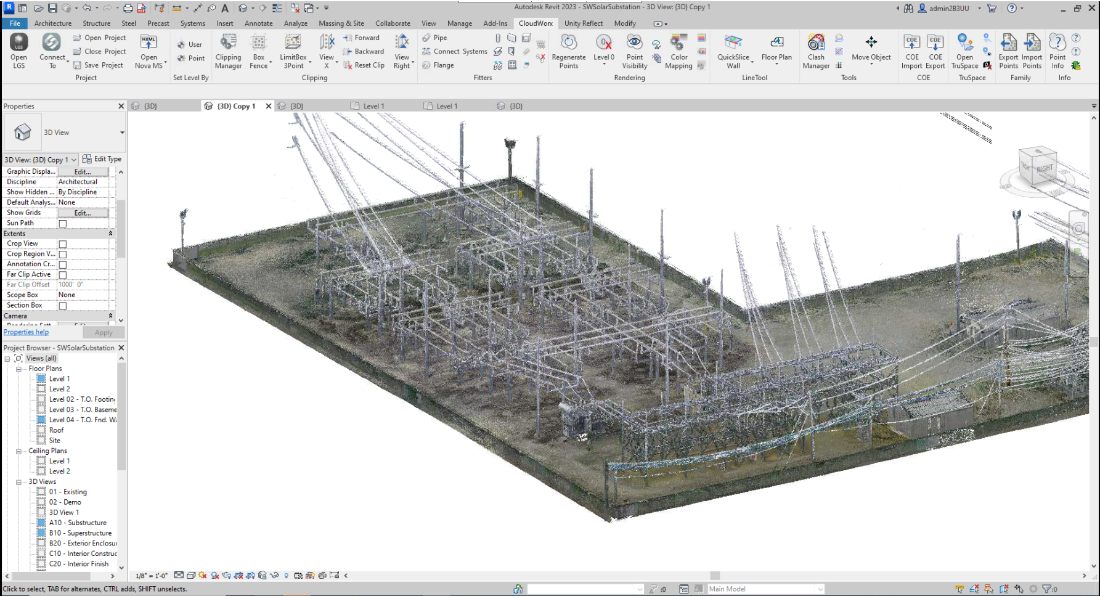Click the Save Project button
The height and width of the screenshot is (596, 1100).
click(x=98, y=65)
